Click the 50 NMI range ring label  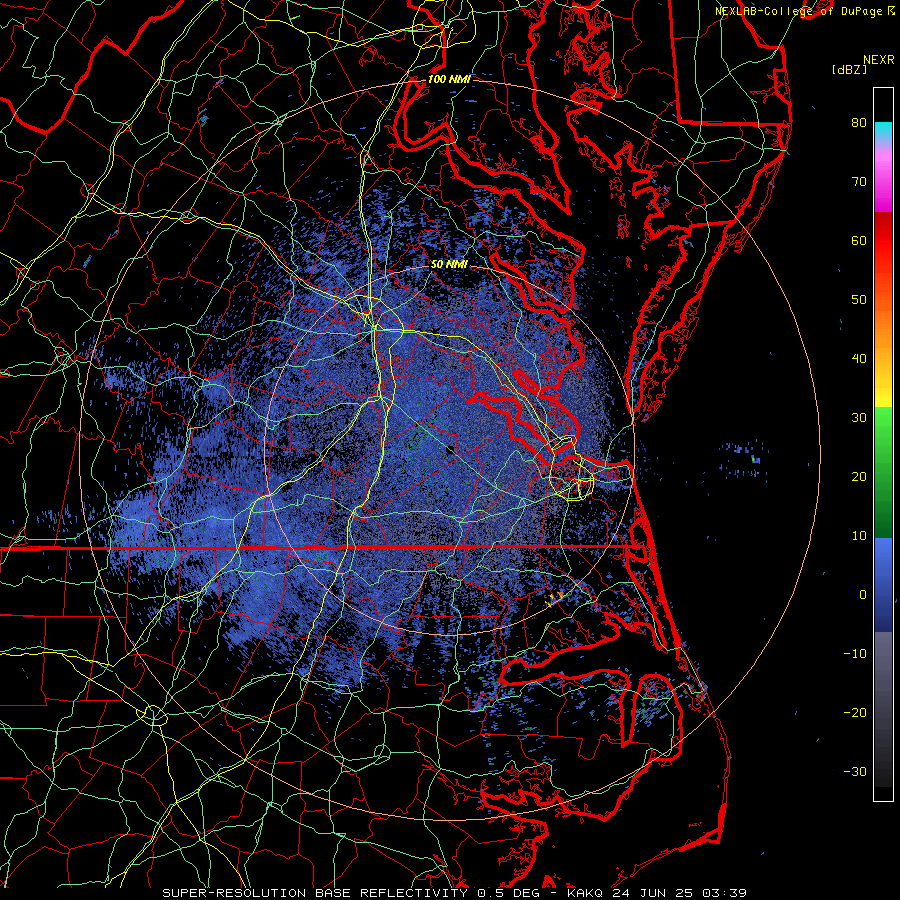tap(449, 265)
